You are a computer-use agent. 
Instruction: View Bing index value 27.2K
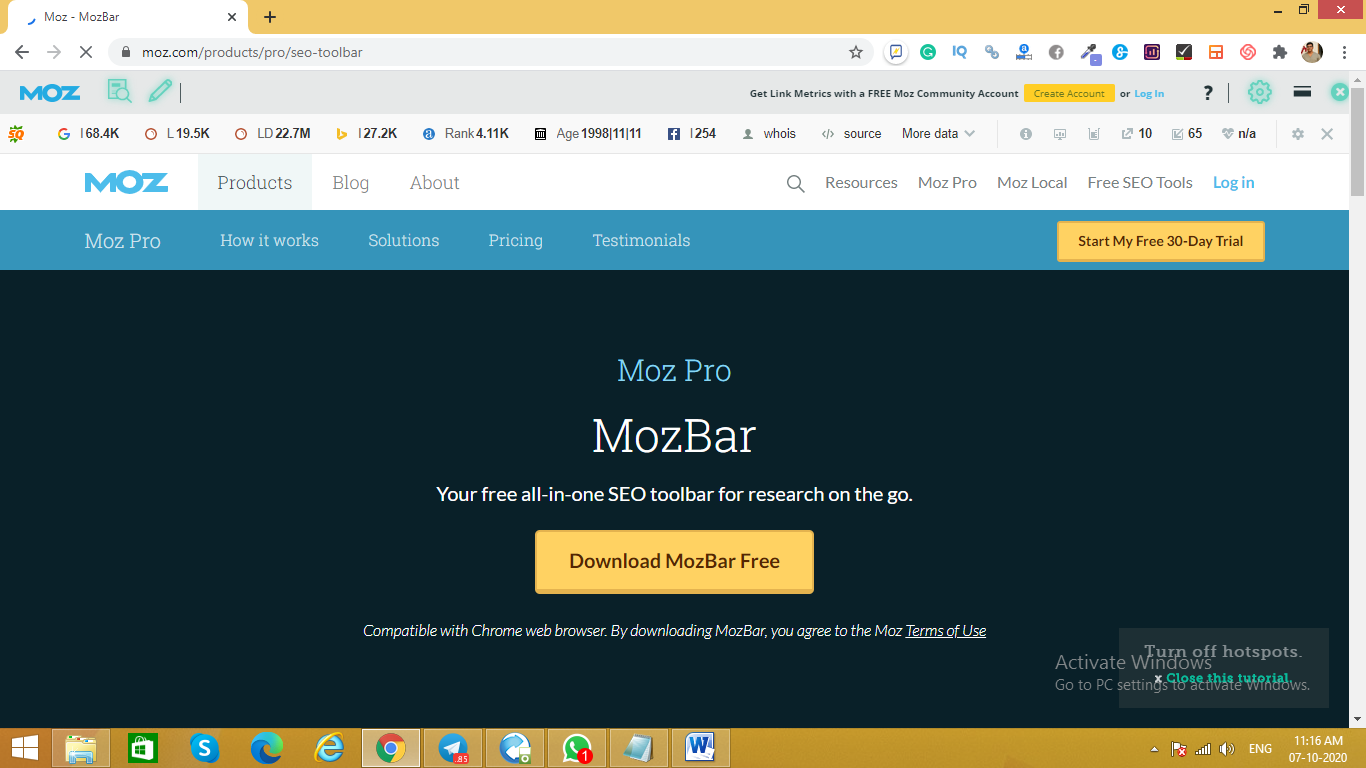point(366,133)
